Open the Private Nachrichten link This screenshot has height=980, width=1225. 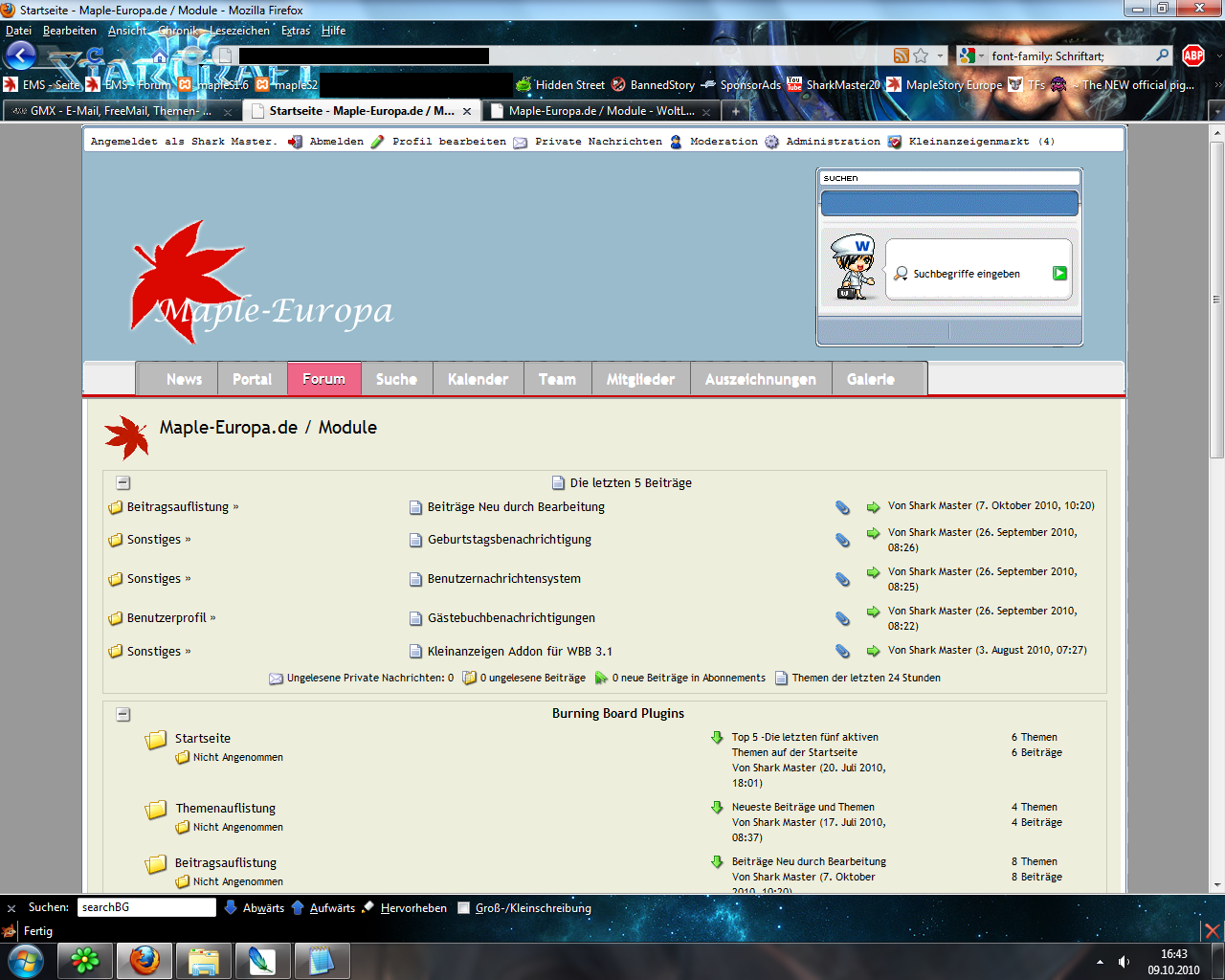(598, 142)
